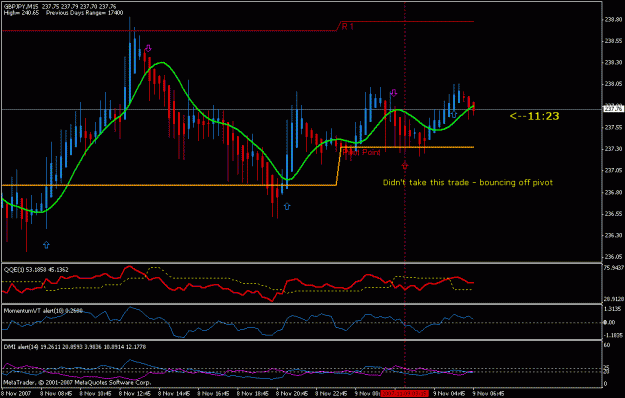
Task: Click the DMI scale value 60
Action: point(607,345)
